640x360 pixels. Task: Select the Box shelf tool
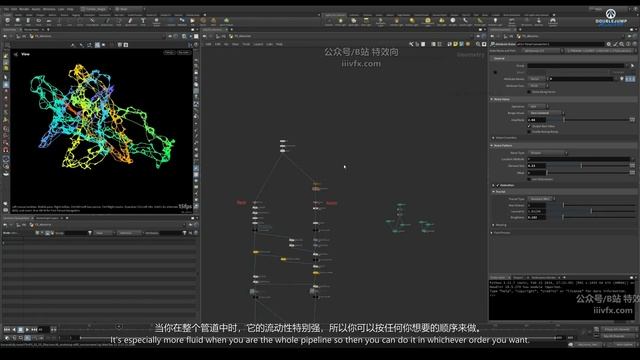pos(7,21)
